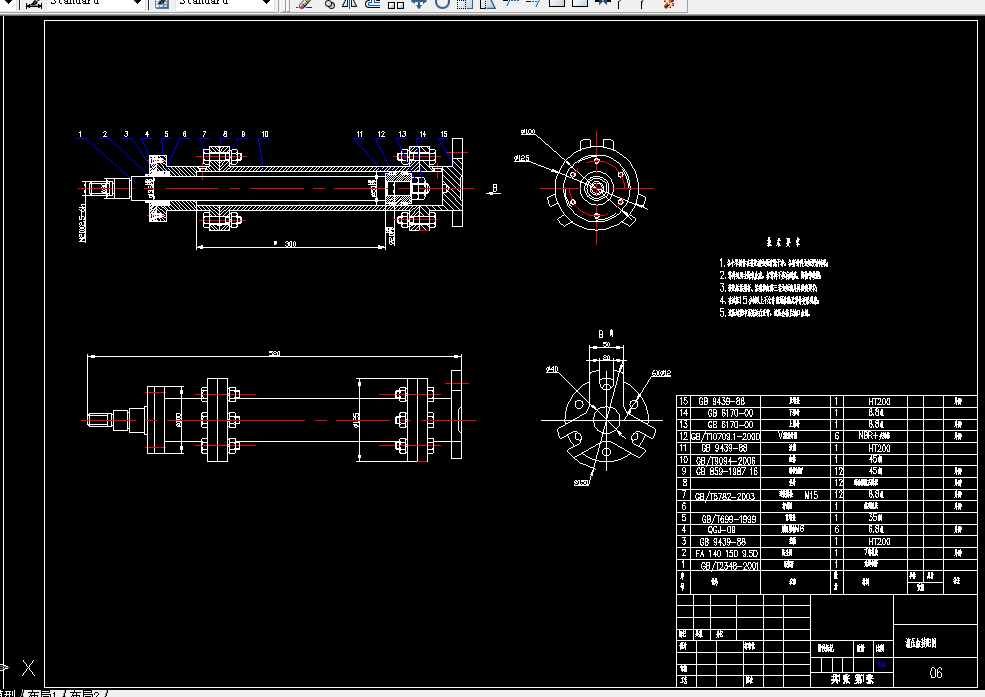The height and width of the screenshot is (697, 985).
Task: Switch to the 布局2 layout tab
Action: (85, 693)
